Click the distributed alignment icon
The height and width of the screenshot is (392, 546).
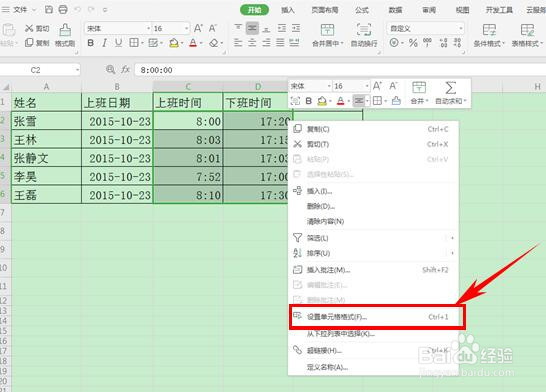tap(295, 43)
